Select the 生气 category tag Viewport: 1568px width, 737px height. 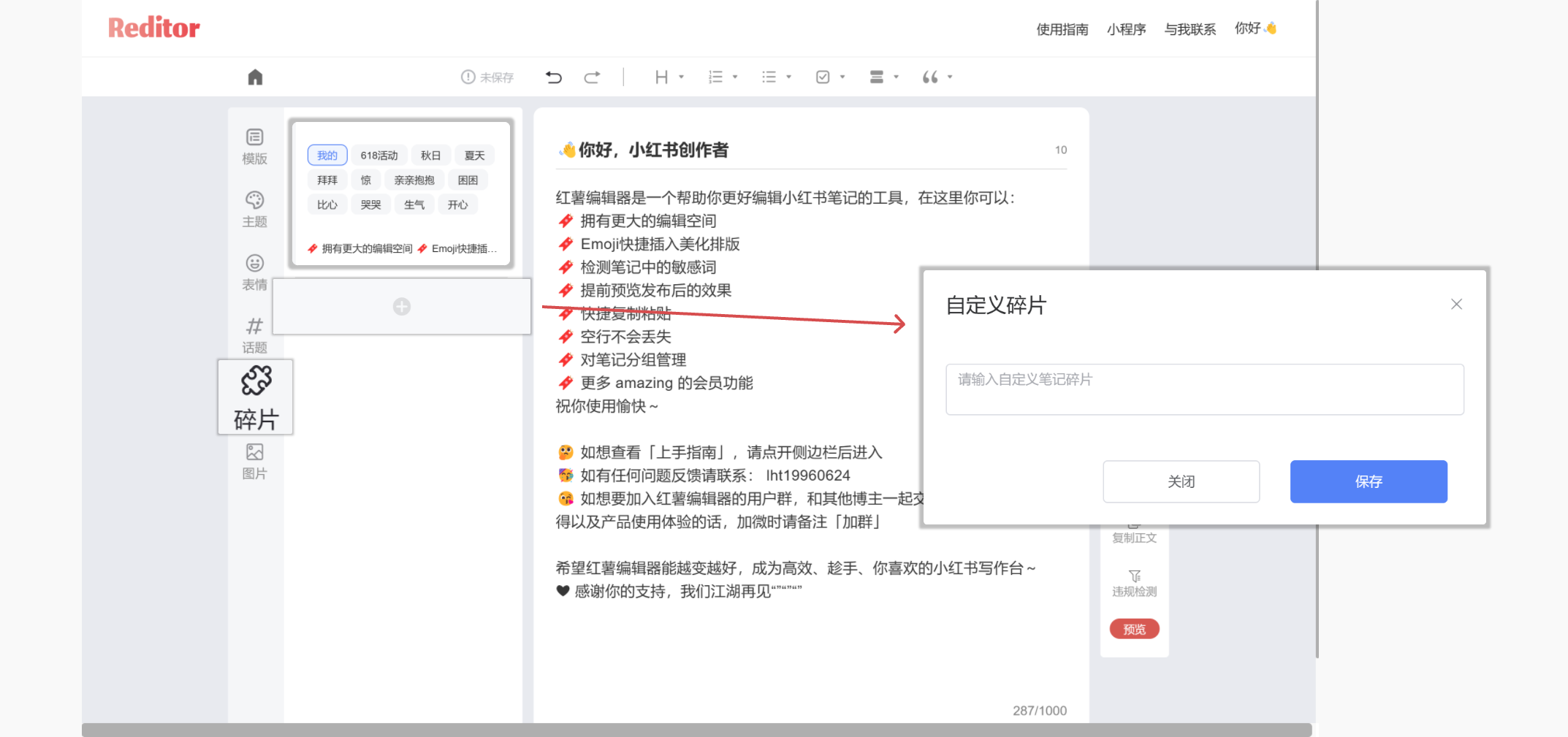414,205
